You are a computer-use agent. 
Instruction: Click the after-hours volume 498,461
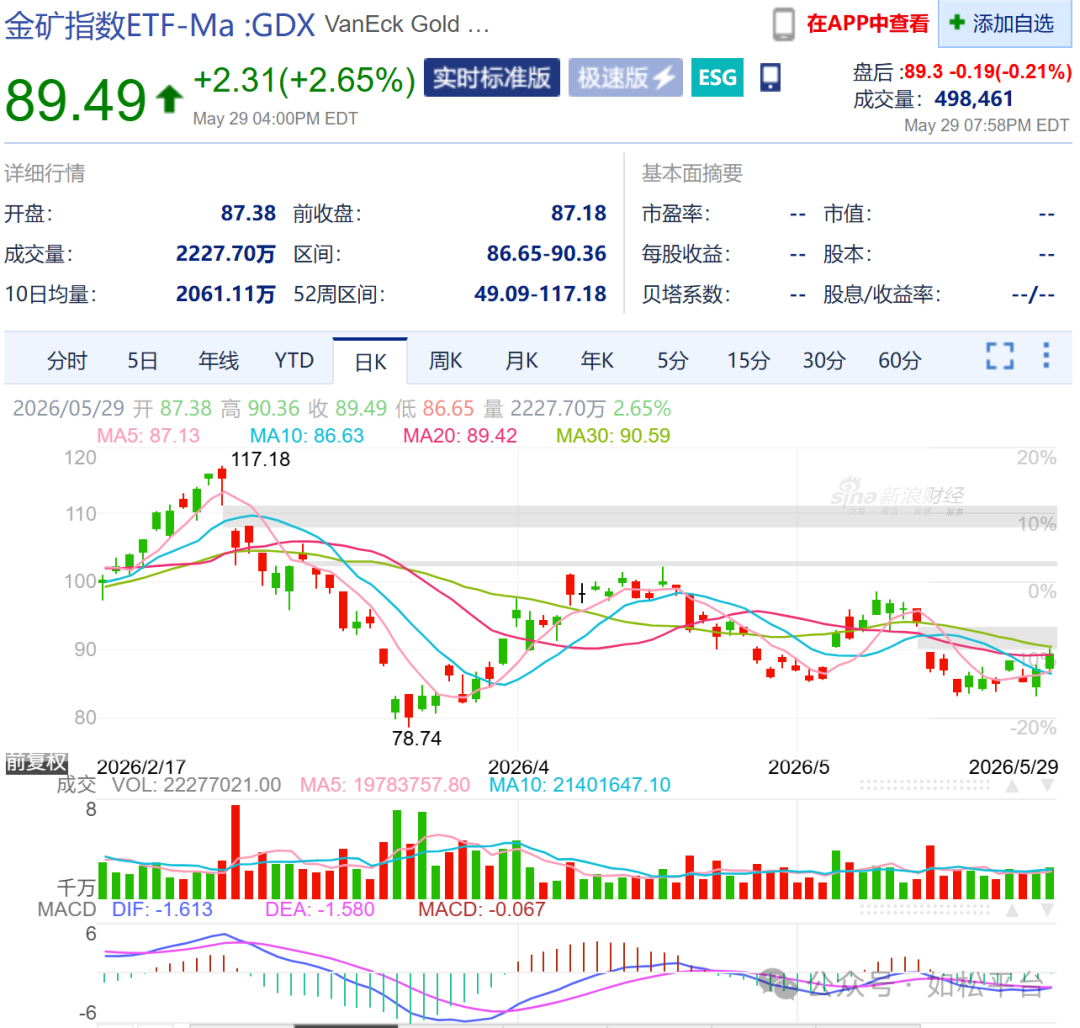(x=973, y=99)
